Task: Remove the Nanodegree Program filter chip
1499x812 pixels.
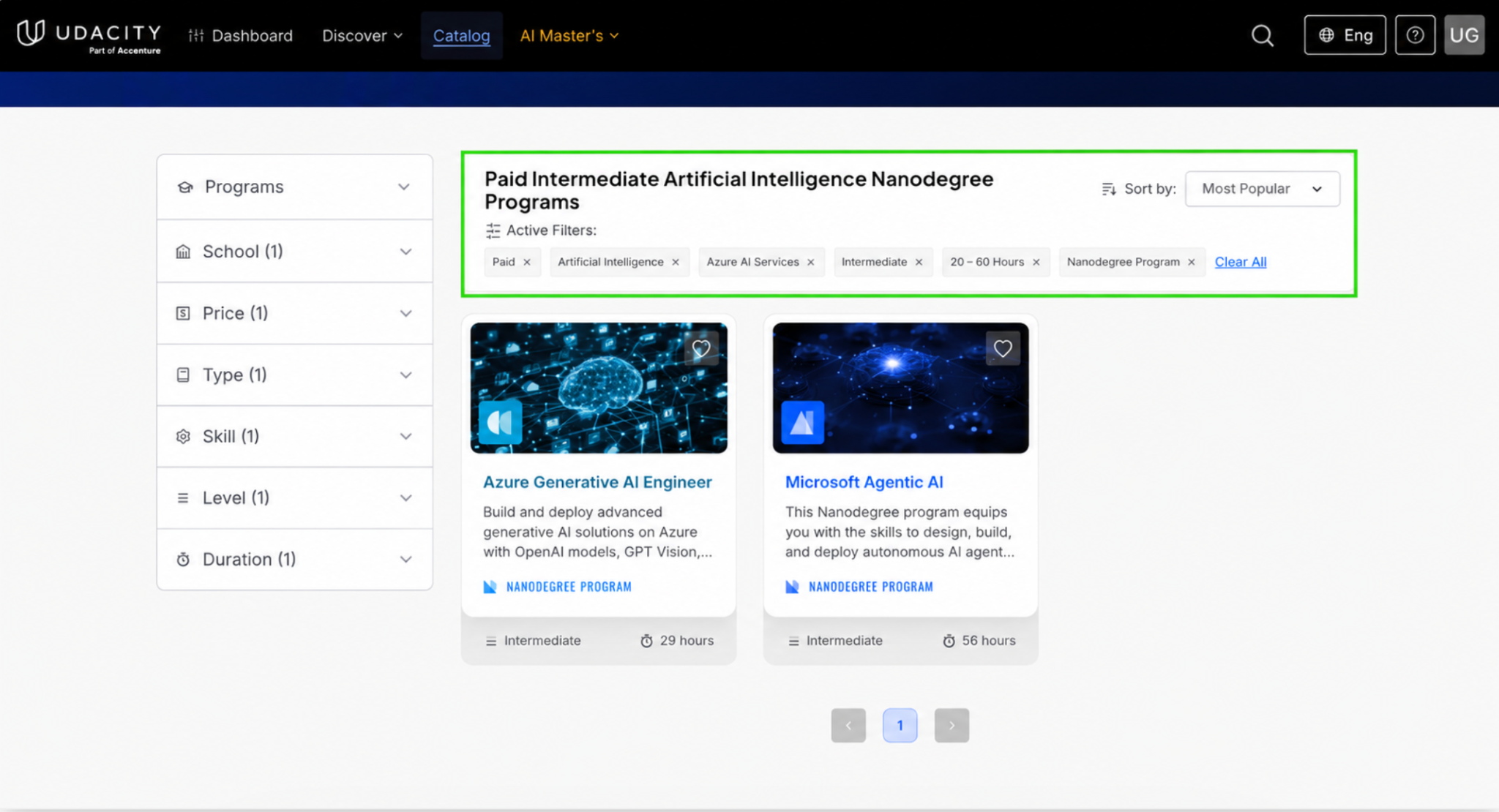Action: click(x=1192, y=262)
